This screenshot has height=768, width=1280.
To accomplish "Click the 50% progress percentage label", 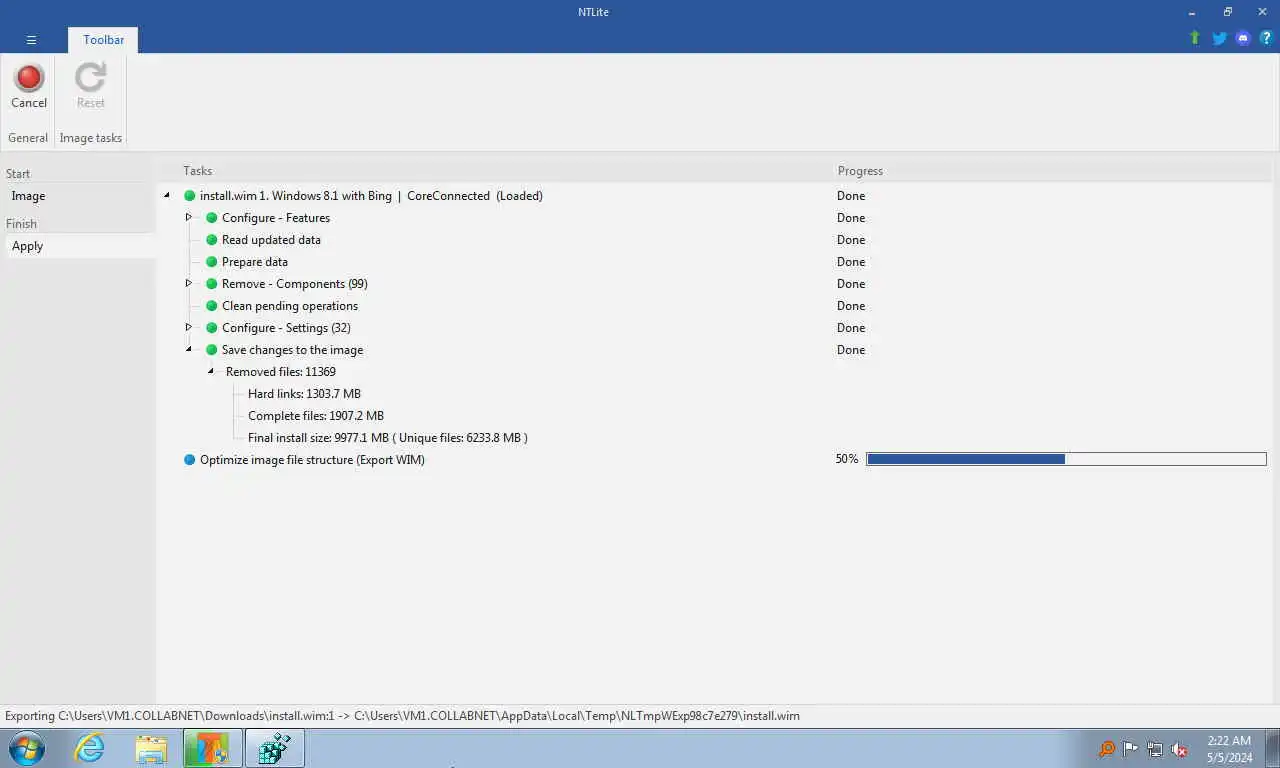I will (847, 459).
